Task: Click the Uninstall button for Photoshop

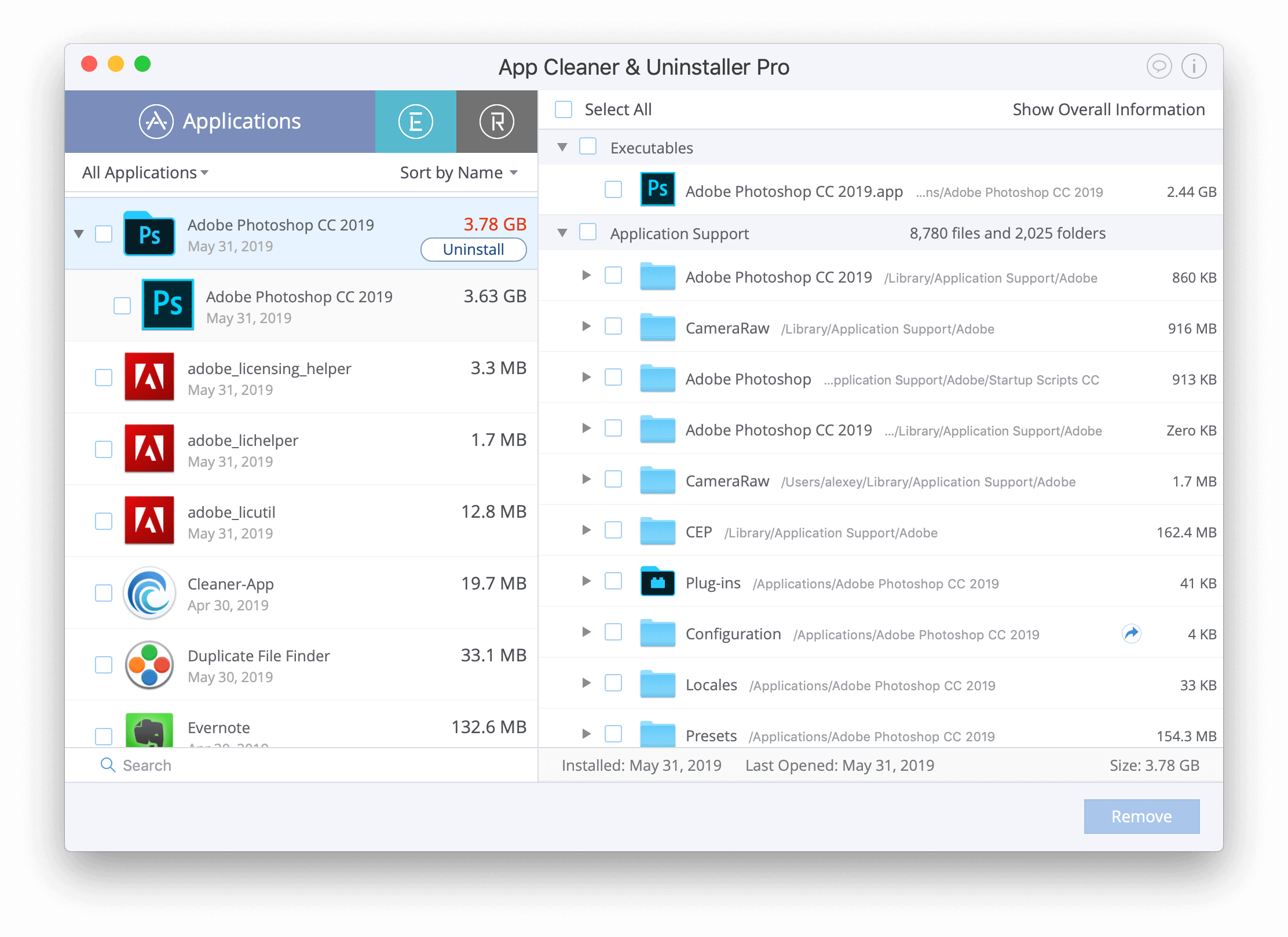Action: (472, 249)
